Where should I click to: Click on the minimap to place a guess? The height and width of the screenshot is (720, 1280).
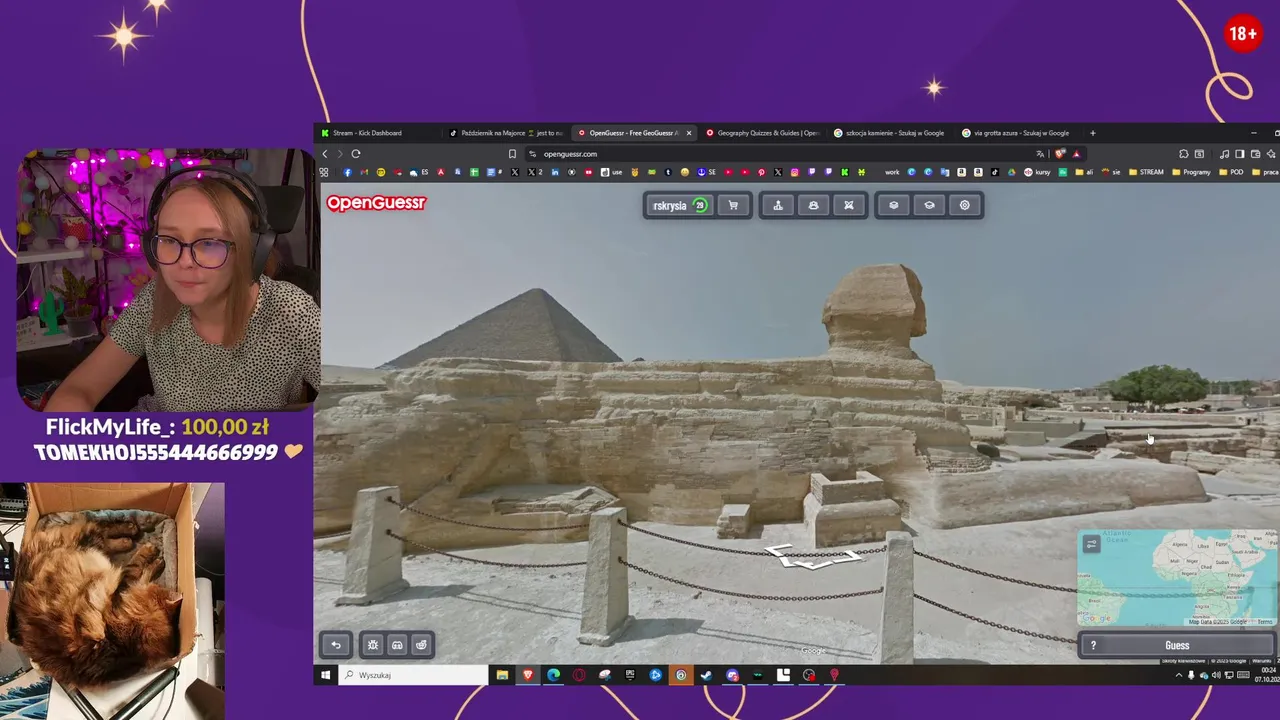click(1177, 578)
